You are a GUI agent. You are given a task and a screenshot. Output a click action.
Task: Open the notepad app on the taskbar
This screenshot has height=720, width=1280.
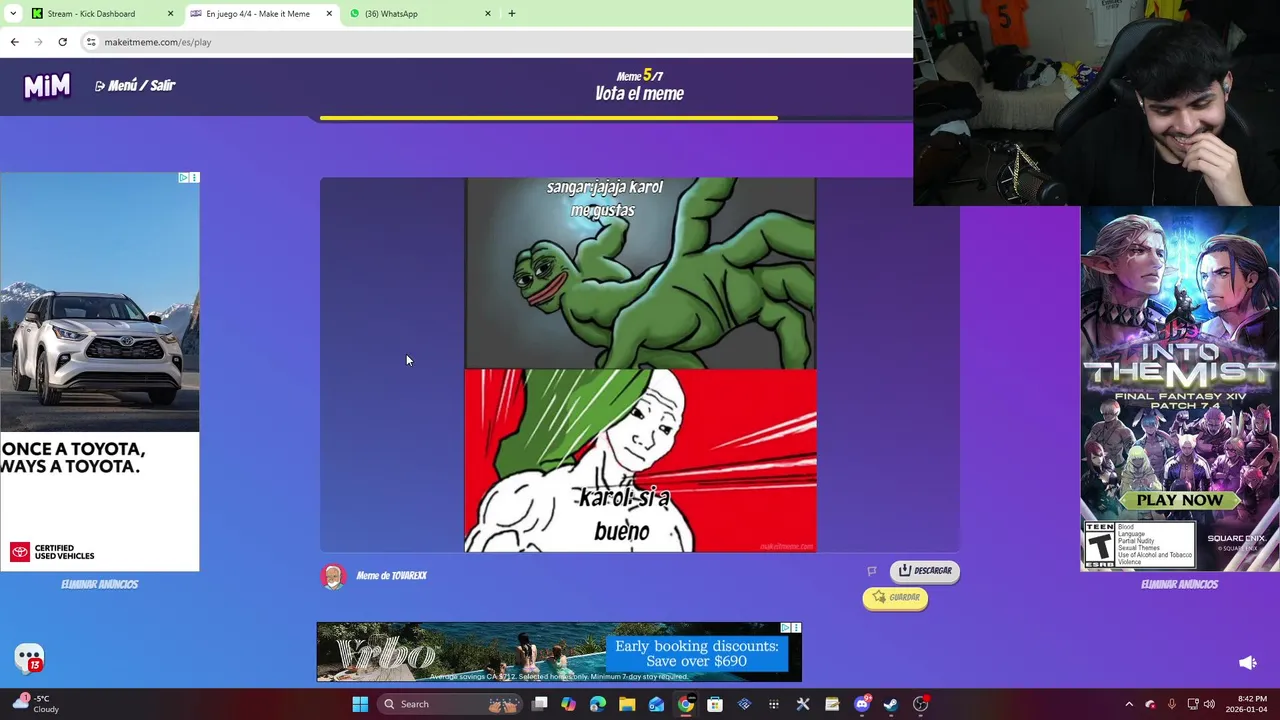pos(832,704)
